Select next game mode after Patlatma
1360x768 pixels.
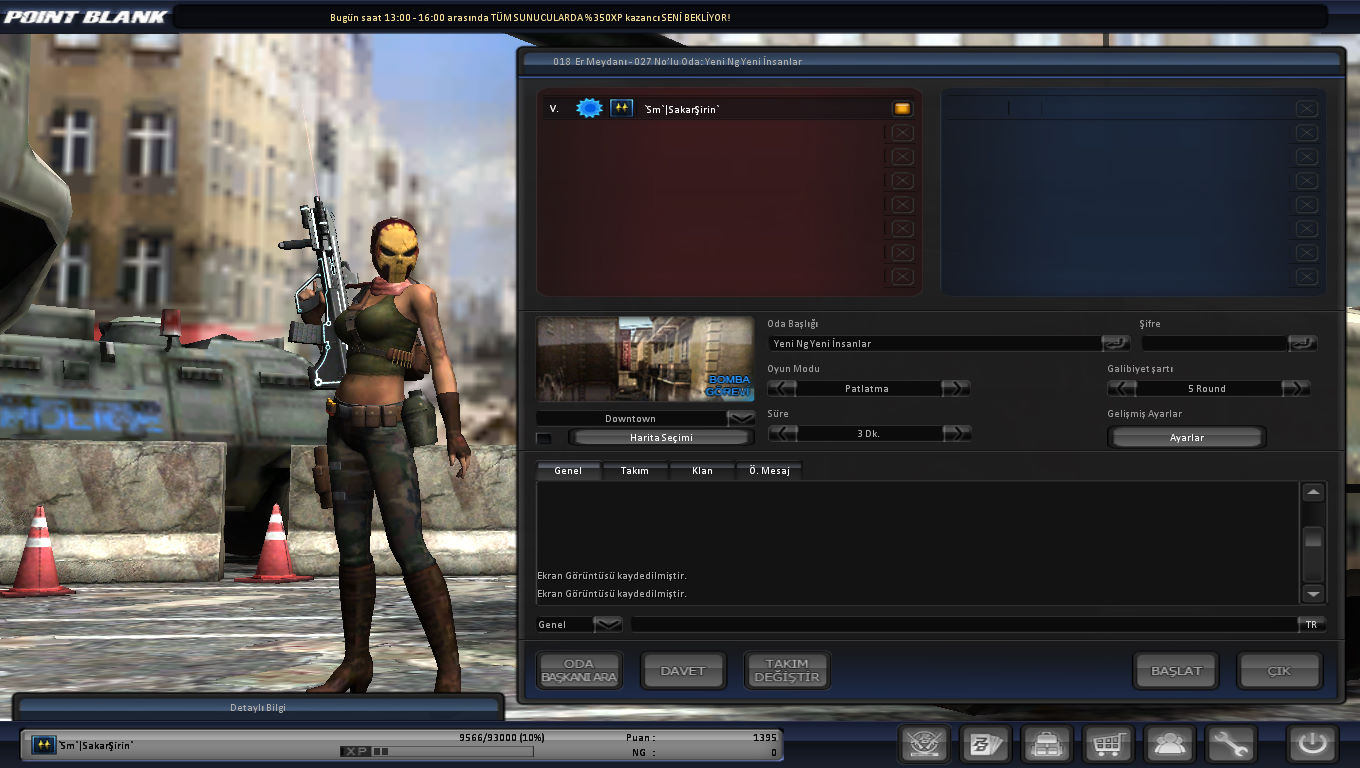(956, 388)
